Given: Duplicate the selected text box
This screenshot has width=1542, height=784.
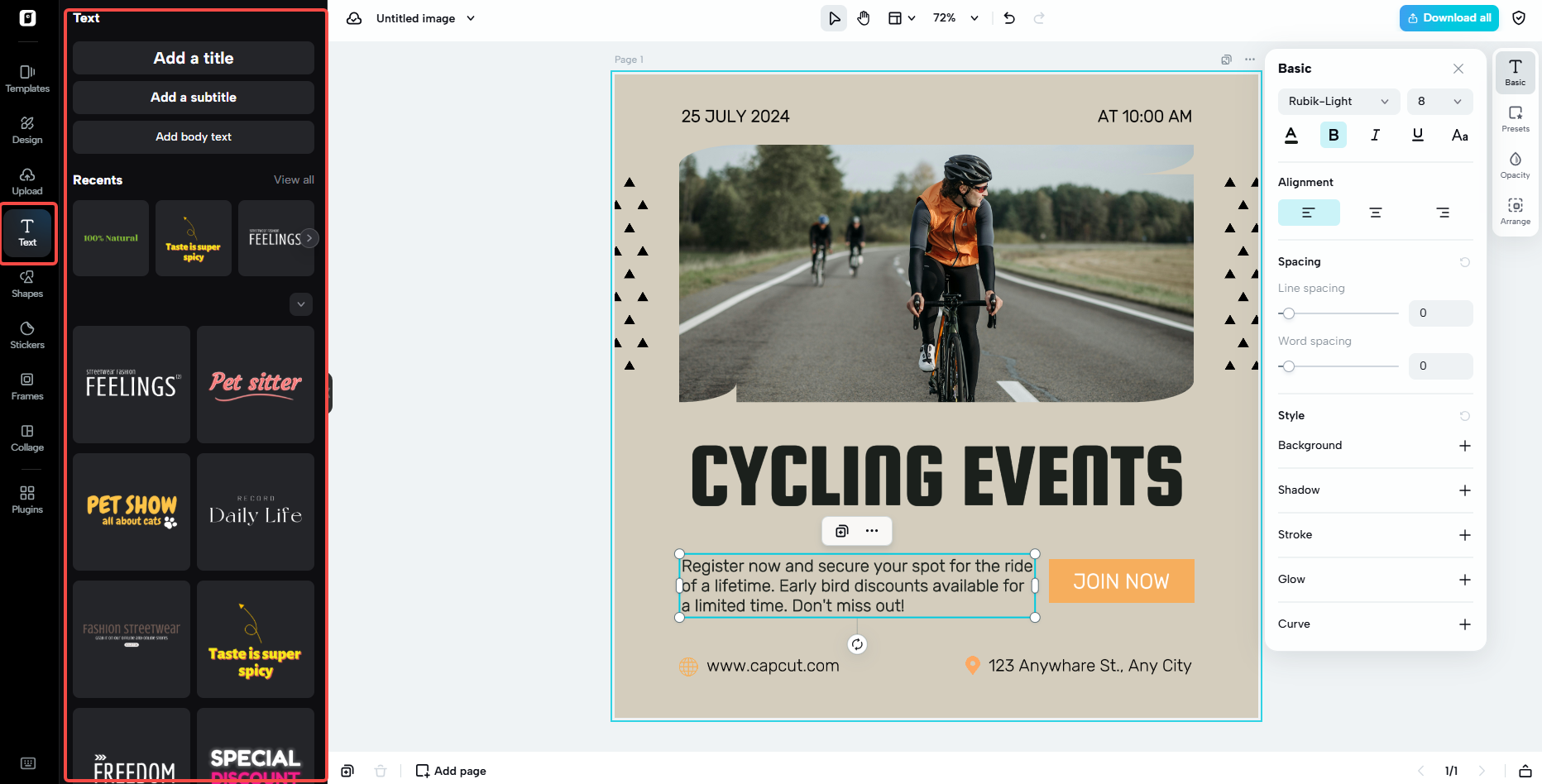Looking at the screenshot, I should point(842,531).
